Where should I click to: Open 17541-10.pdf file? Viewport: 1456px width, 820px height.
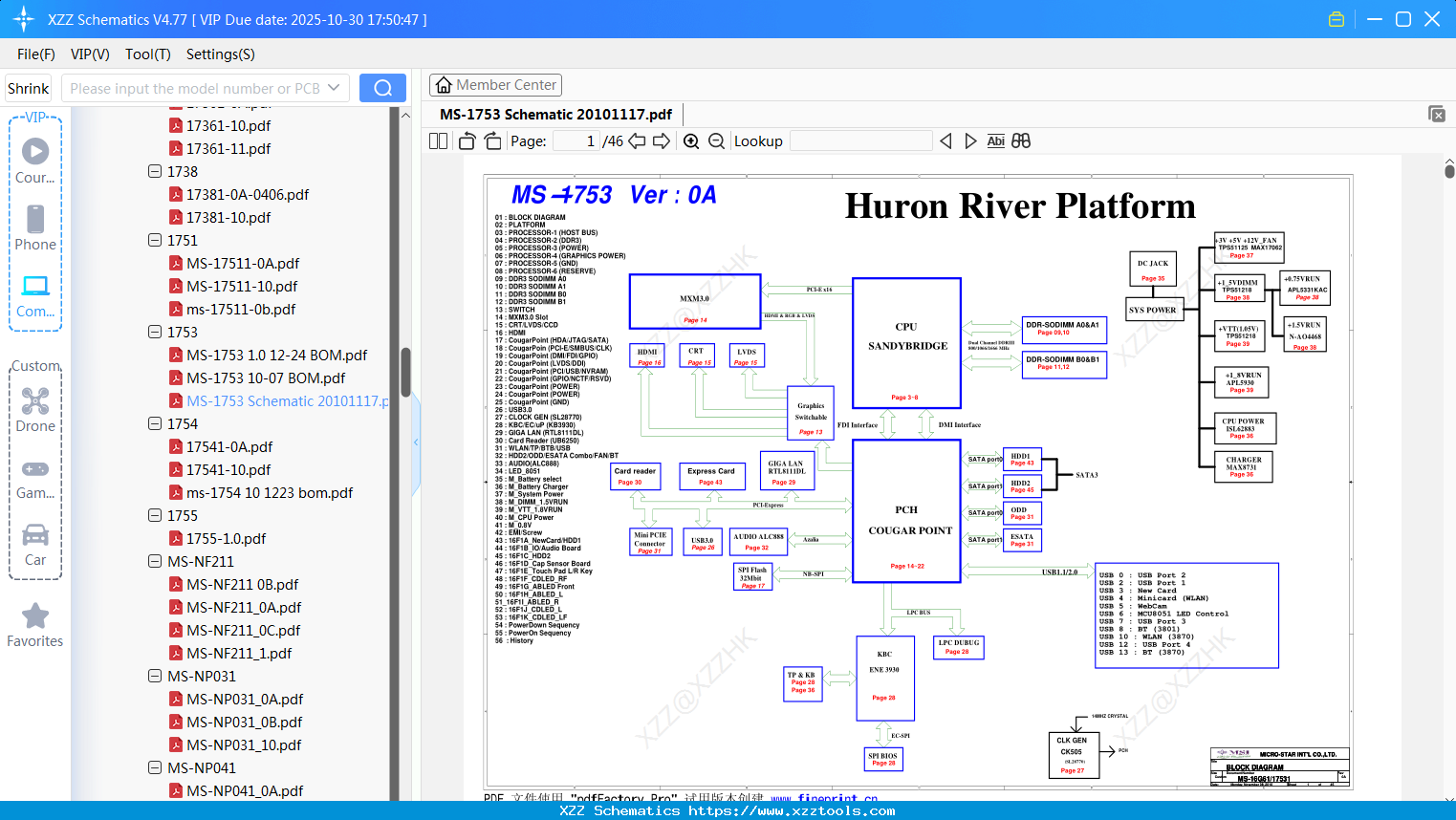click(x=228, y=470)
